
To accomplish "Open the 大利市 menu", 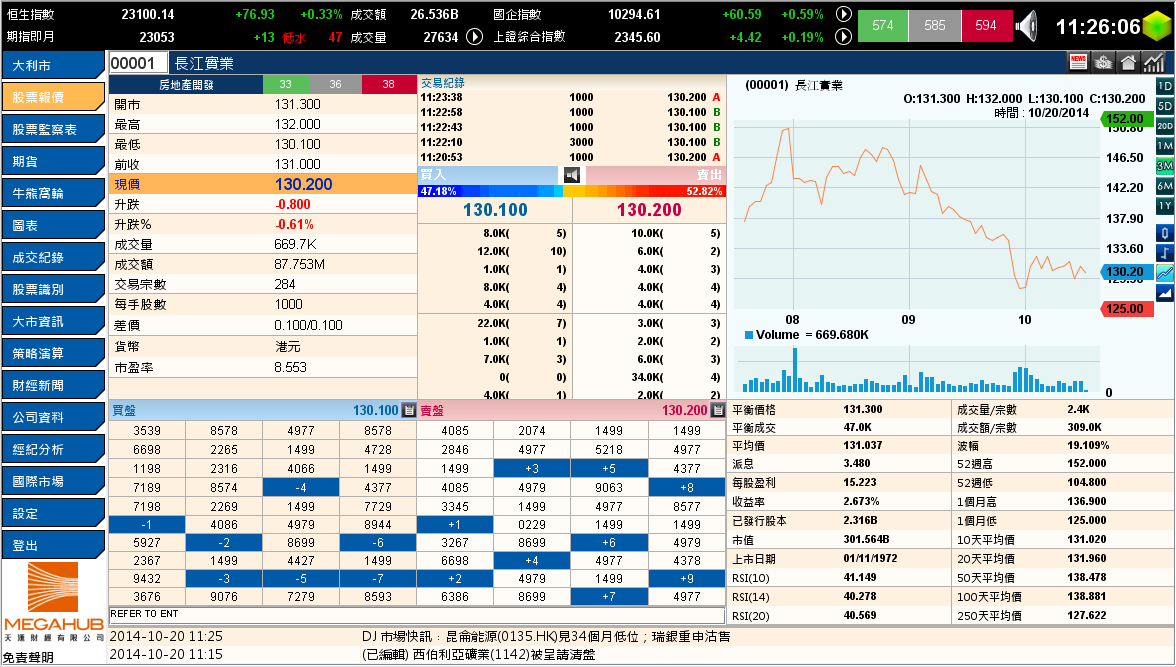I will click(x=52, y=65).
